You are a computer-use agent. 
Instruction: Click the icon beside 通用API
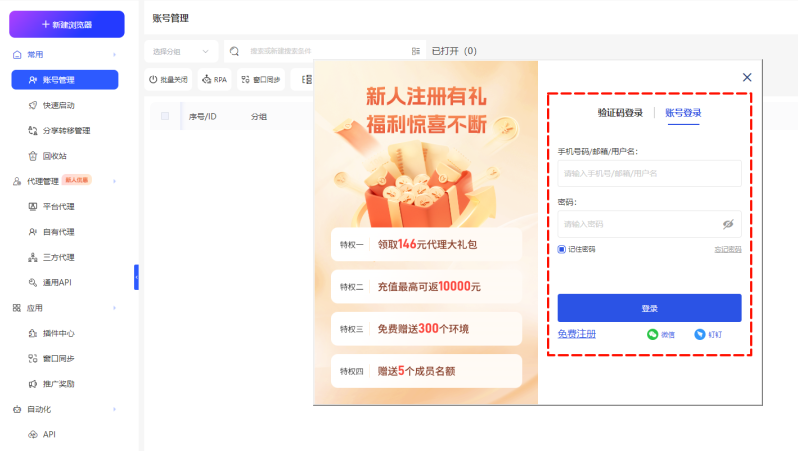tap(33, 283)
